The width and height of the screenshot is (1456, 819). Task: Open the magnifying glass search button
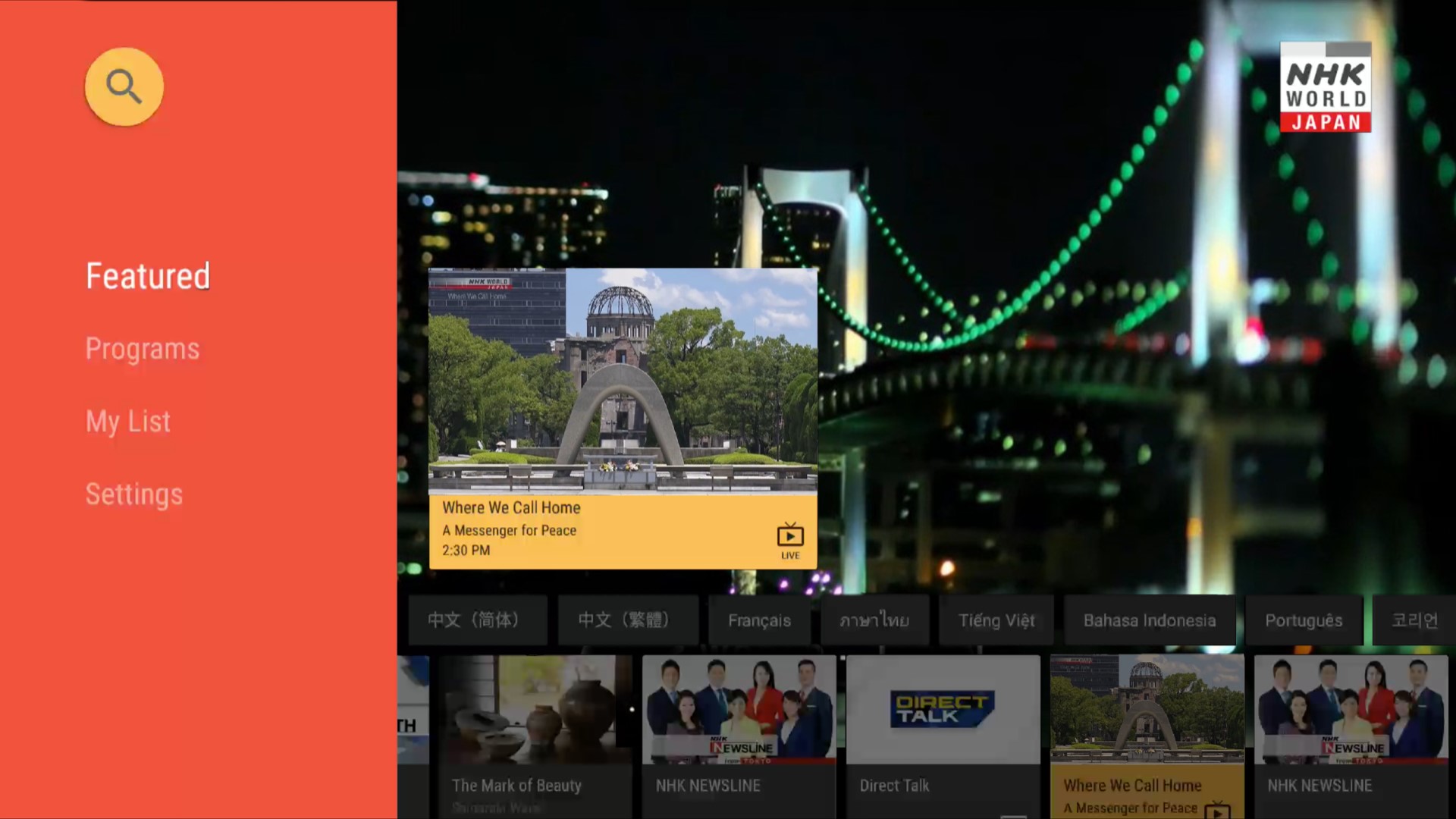pyautogui.click(x=124, y=86)
